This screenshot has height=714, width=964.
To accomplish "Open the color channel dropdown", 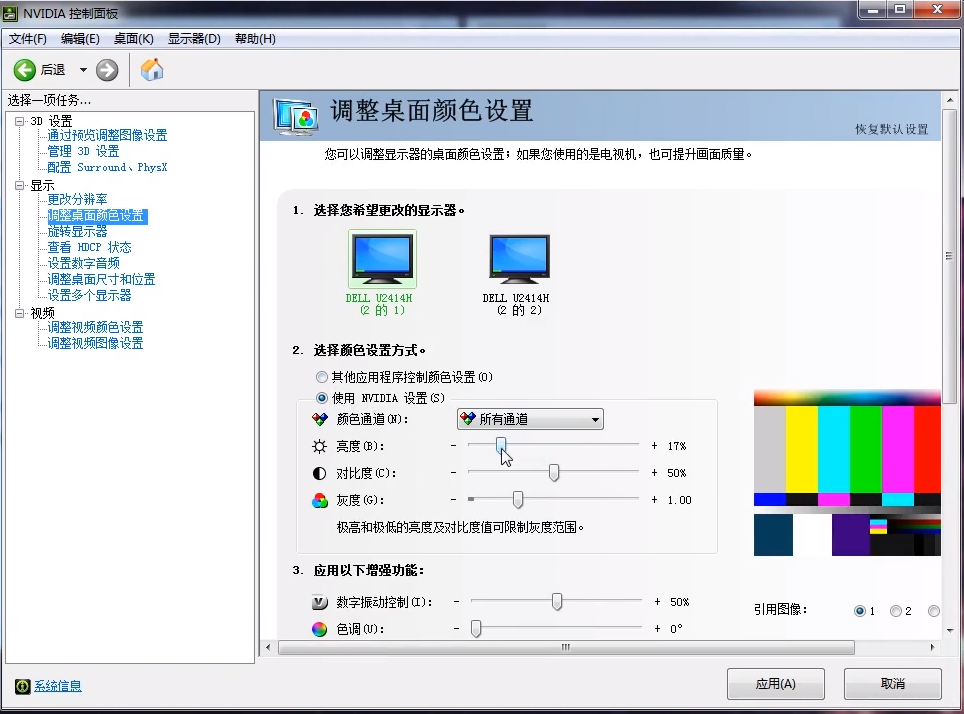I will pos(531,419).
